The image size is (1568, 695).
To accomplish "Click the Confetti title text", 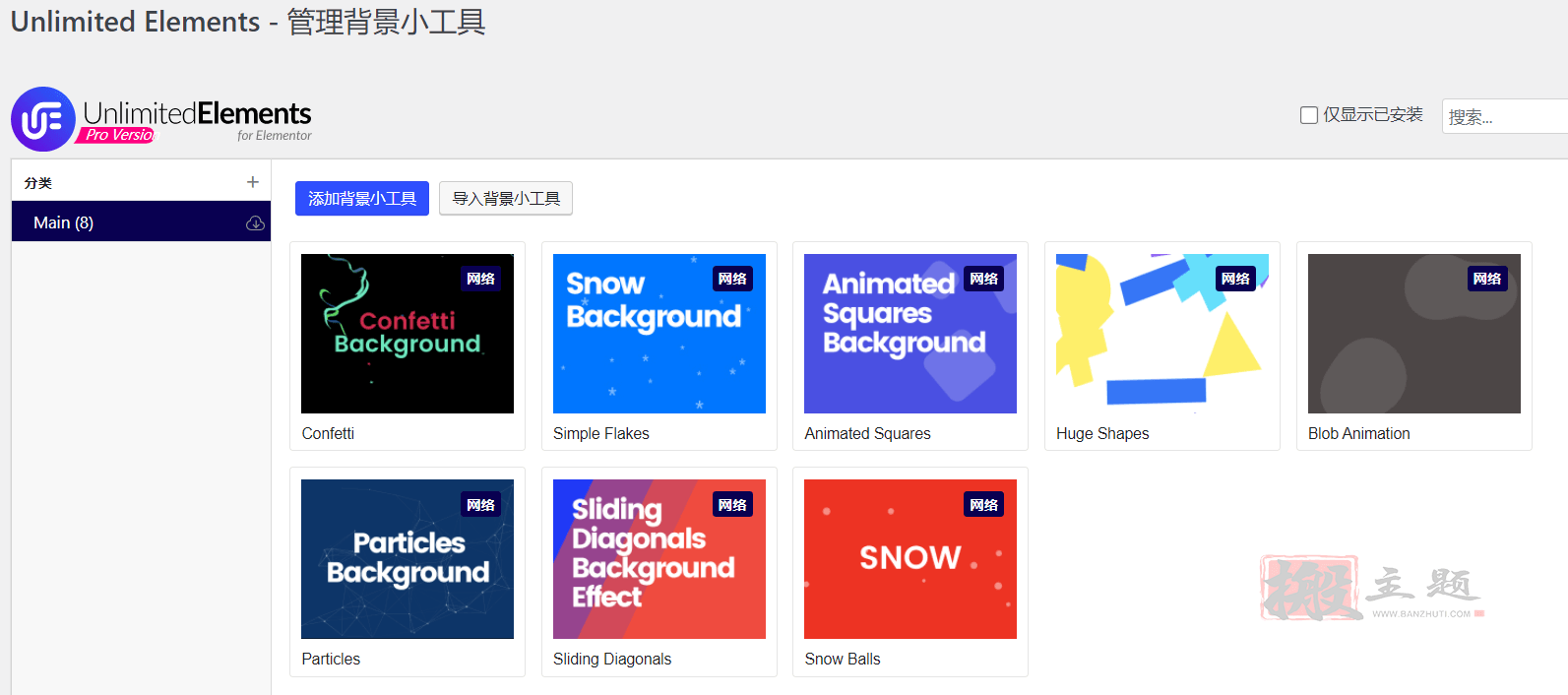I will [x=328, y=433].
